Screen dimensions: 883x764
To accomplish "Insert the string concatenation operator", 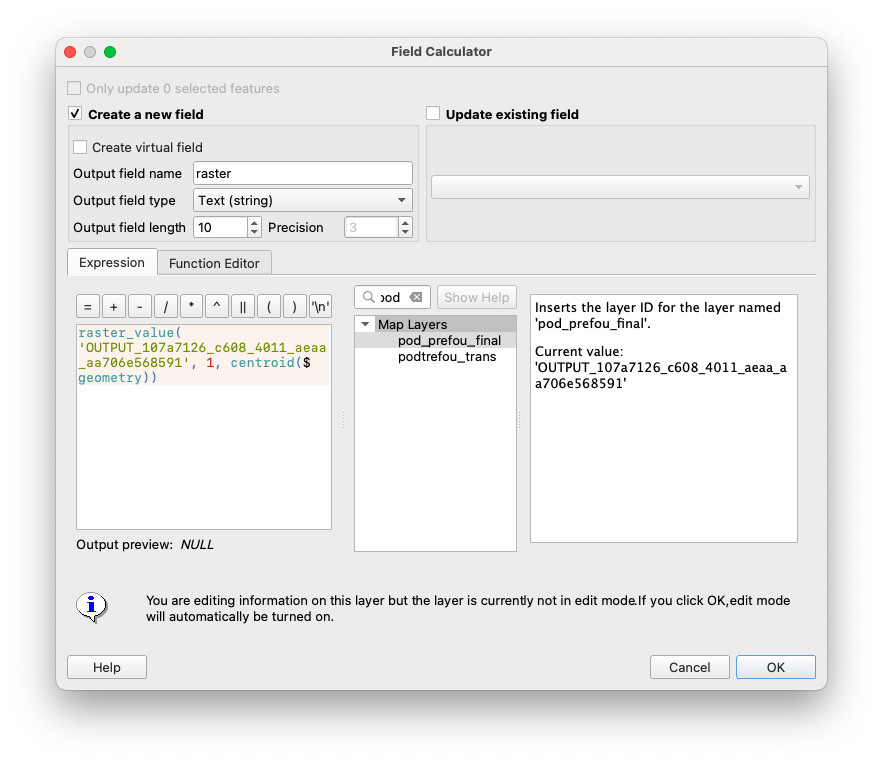I will point(243,307).
